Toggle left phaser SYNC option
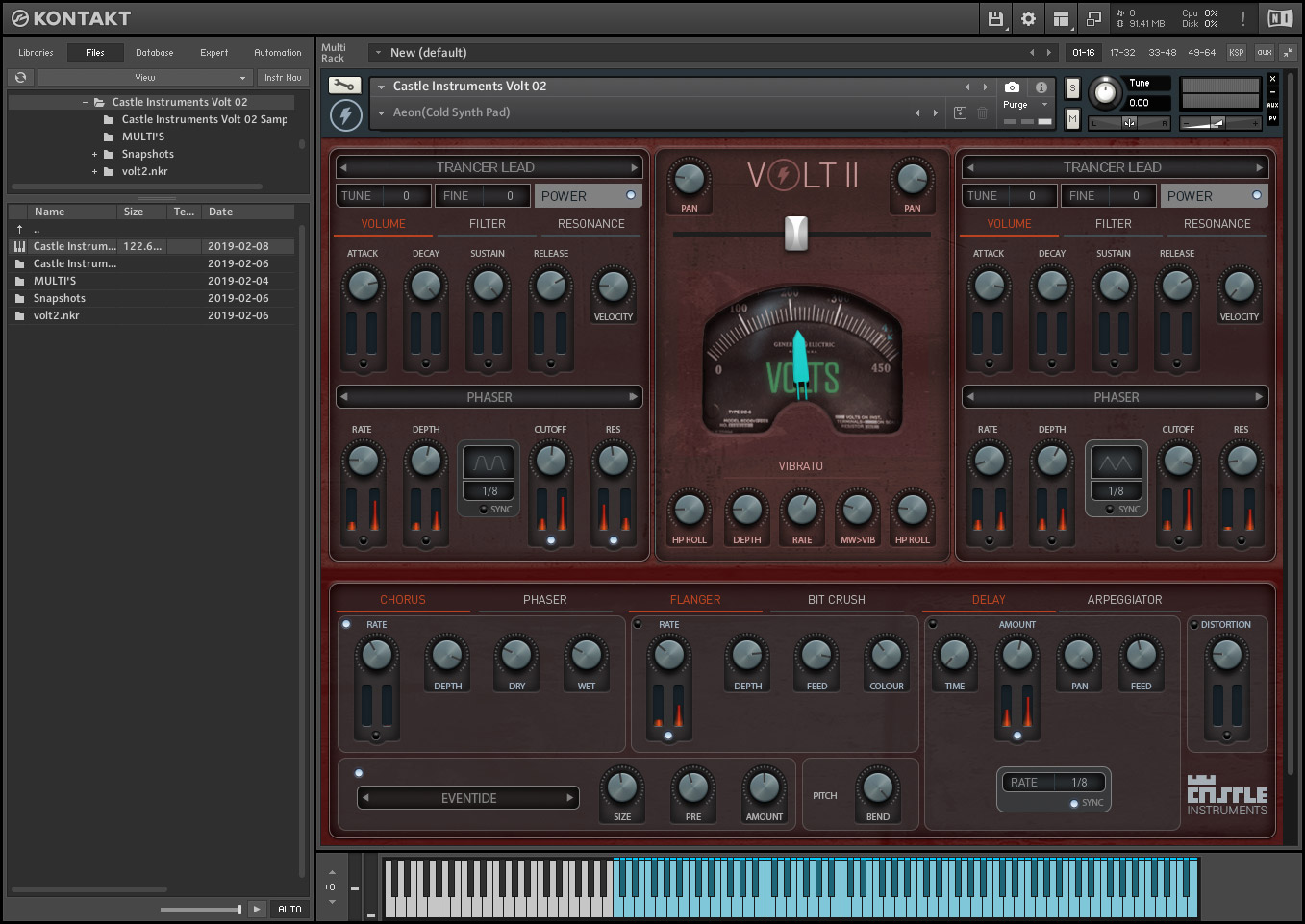Viewport: 1305px width, 924px height. (x=496, y=510)
